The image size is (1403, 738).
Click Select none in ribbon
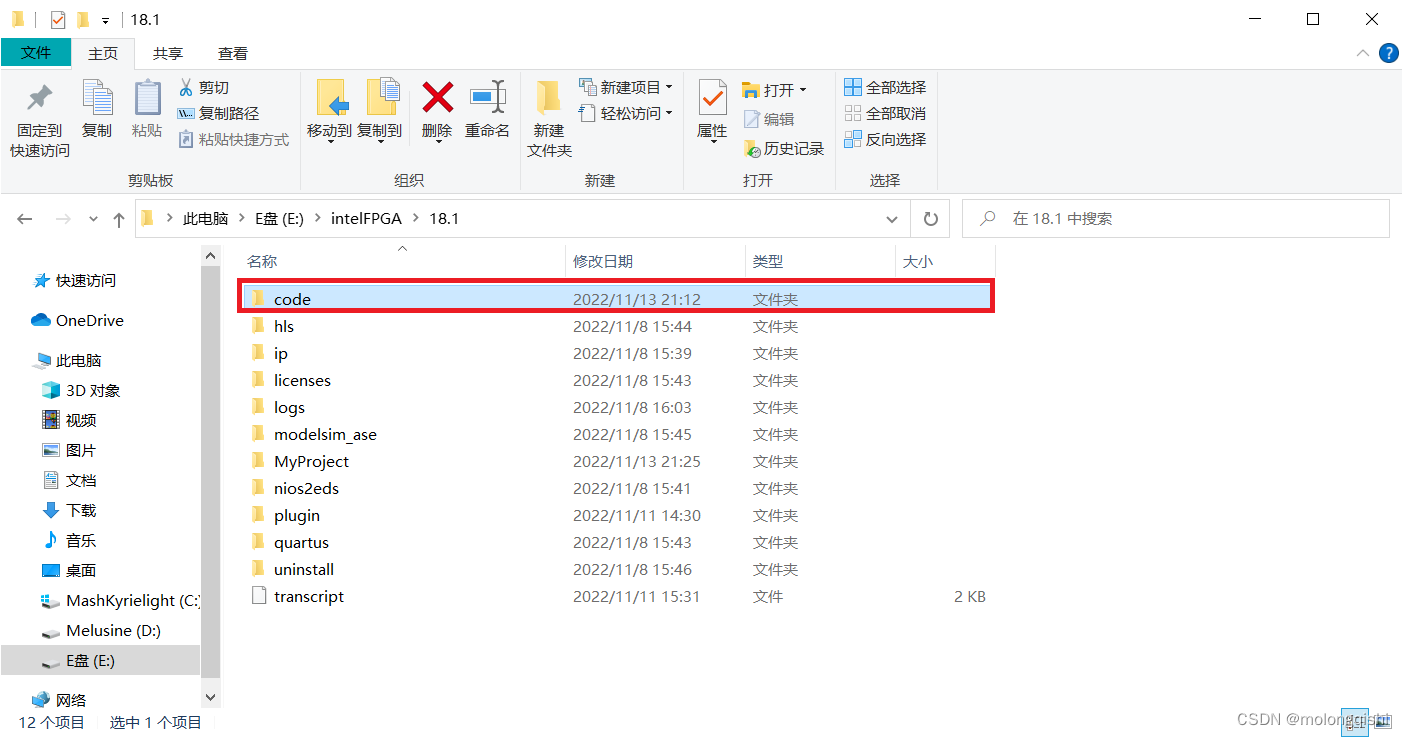coord(885,114)
